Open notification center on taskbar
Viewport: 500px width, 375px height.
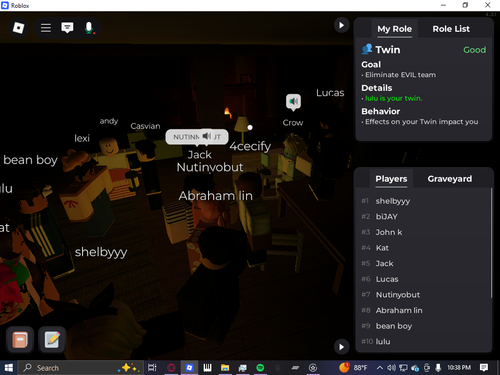click(484, 368)
